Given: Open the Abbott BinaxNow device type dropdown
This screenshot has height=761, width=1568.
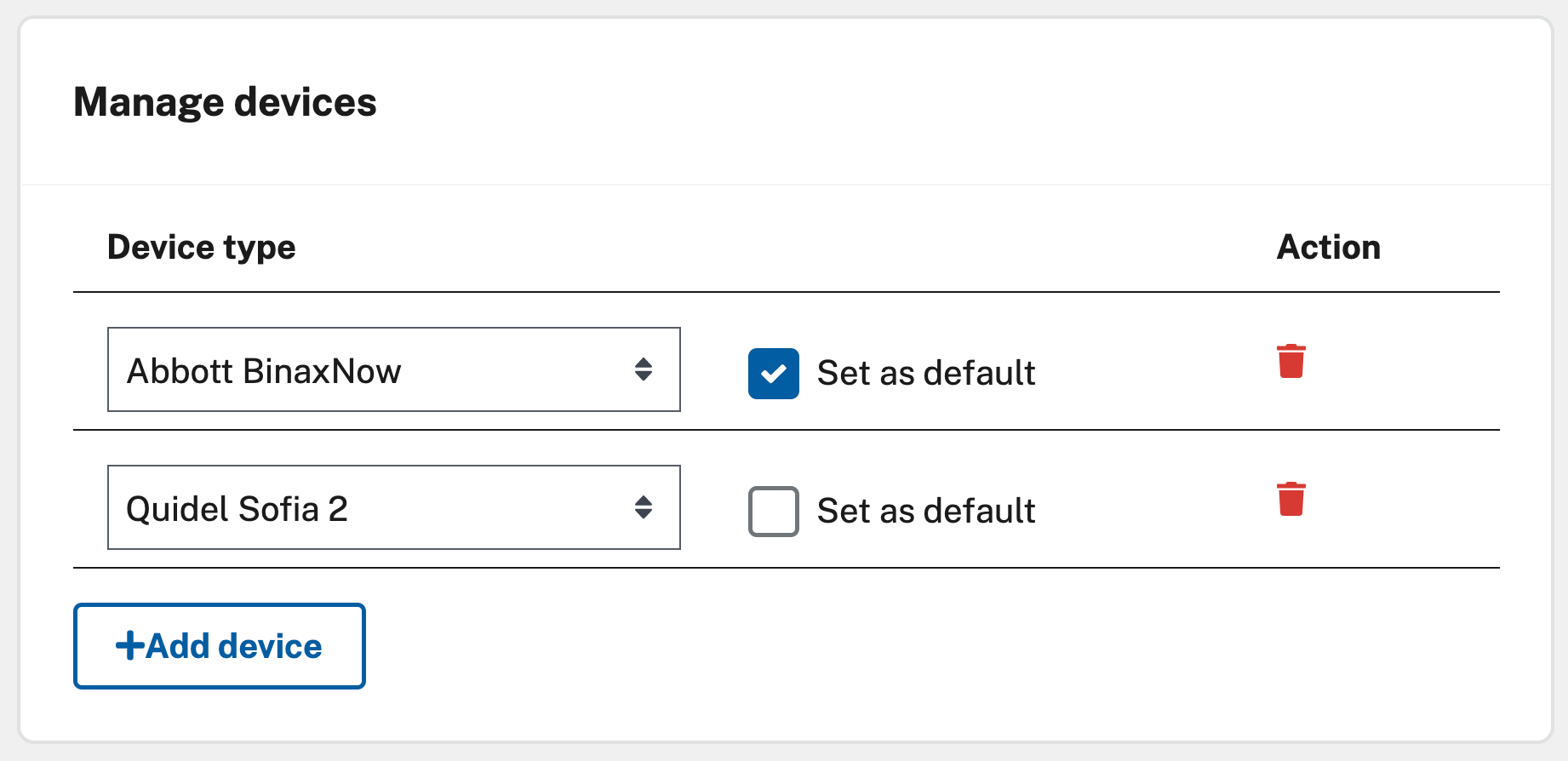Looking at the screenshot, I should pos(393,370).
